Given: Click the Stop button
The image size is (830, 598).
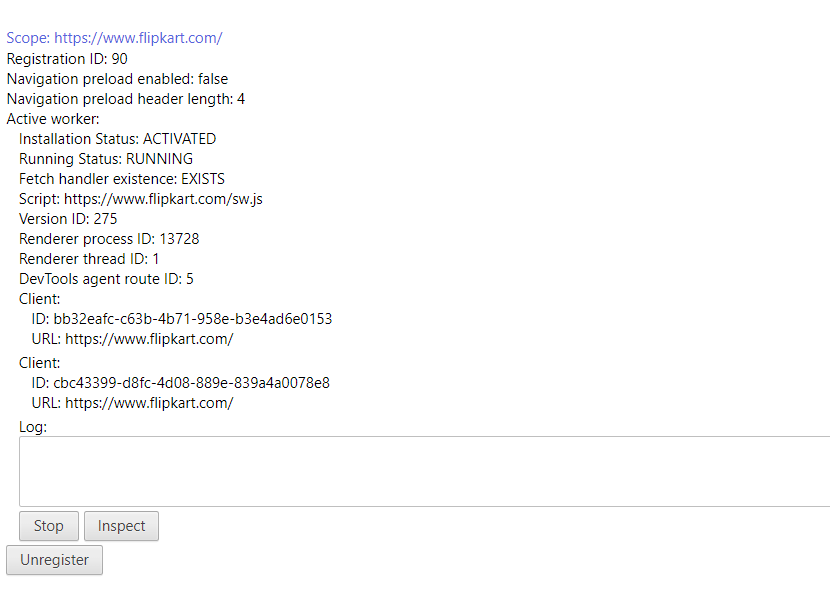Looking at the screenshot, I should click(x=49, y=525).
